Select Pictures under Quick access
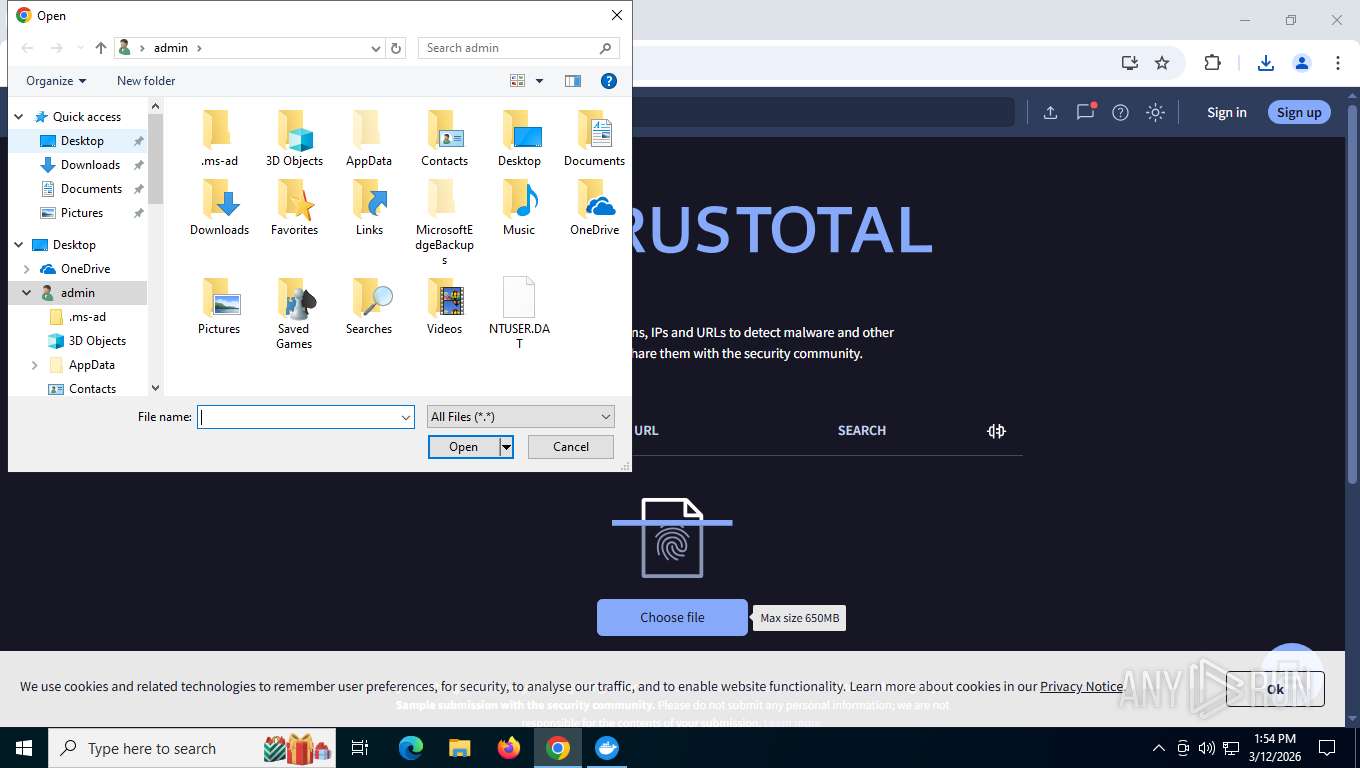The height and width of the screenshot is (768, 1360). 82,213
